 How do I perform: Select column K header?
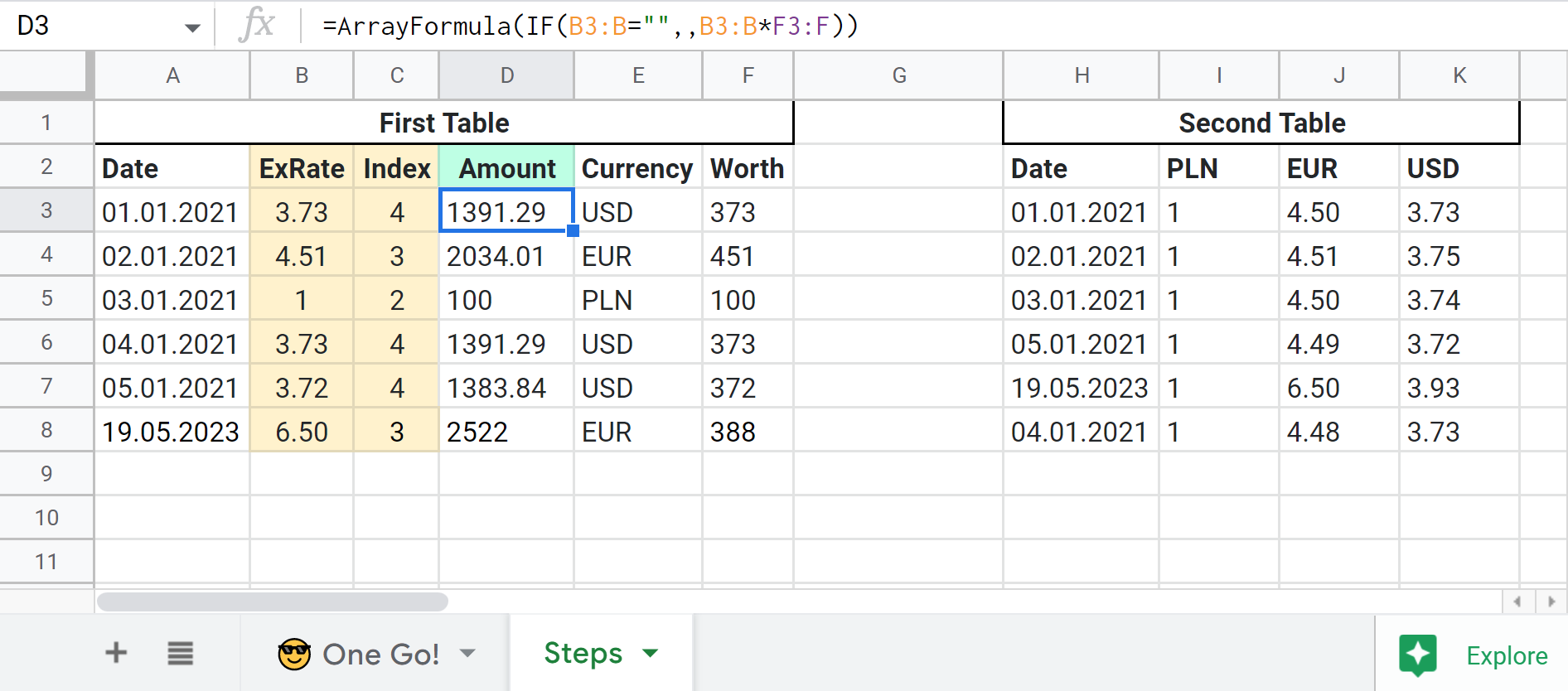click(1459, 75)
